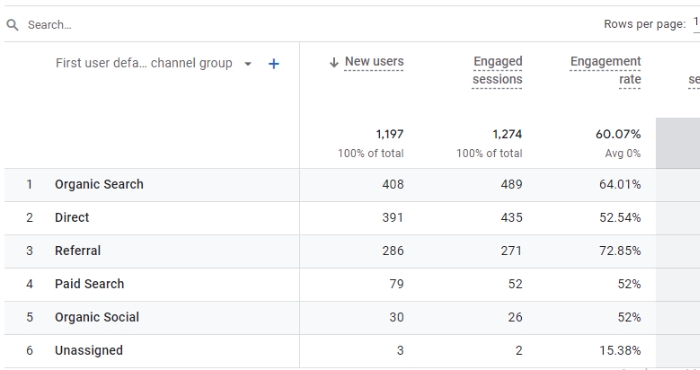Sort by Engaged sessions column header
This screenshot has width=700, height=370.
click(x=497, y=71)
